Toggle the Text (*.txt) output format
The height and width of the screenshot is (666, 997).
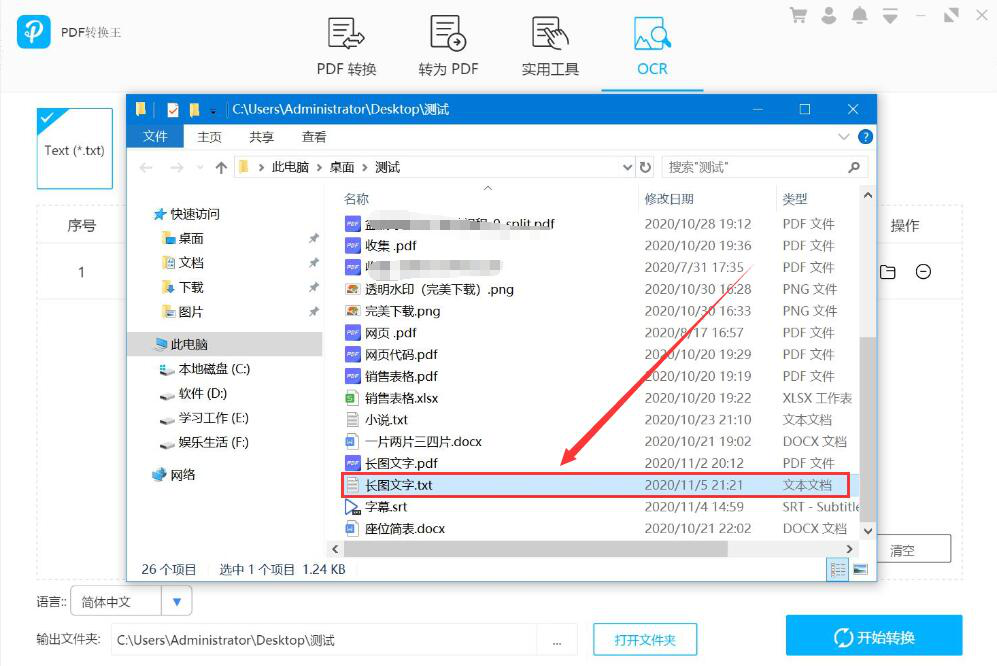[74, 148]
